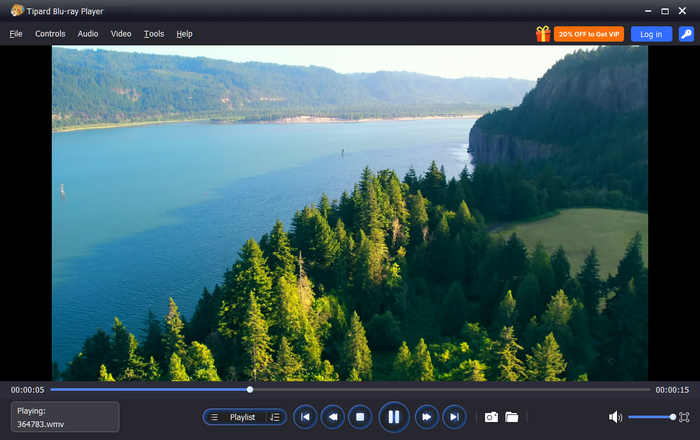700x440 pixels.
Task: Click the playlist sort order icon
Action: (x=275, y=417)
